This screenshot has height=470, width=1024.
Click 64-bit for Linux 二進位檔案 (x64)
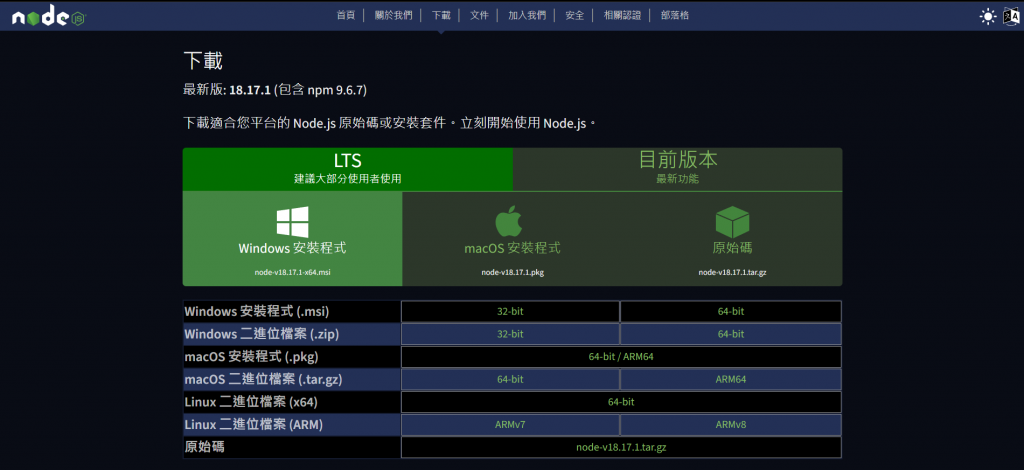pyautogui.click(x=621, y=402)
